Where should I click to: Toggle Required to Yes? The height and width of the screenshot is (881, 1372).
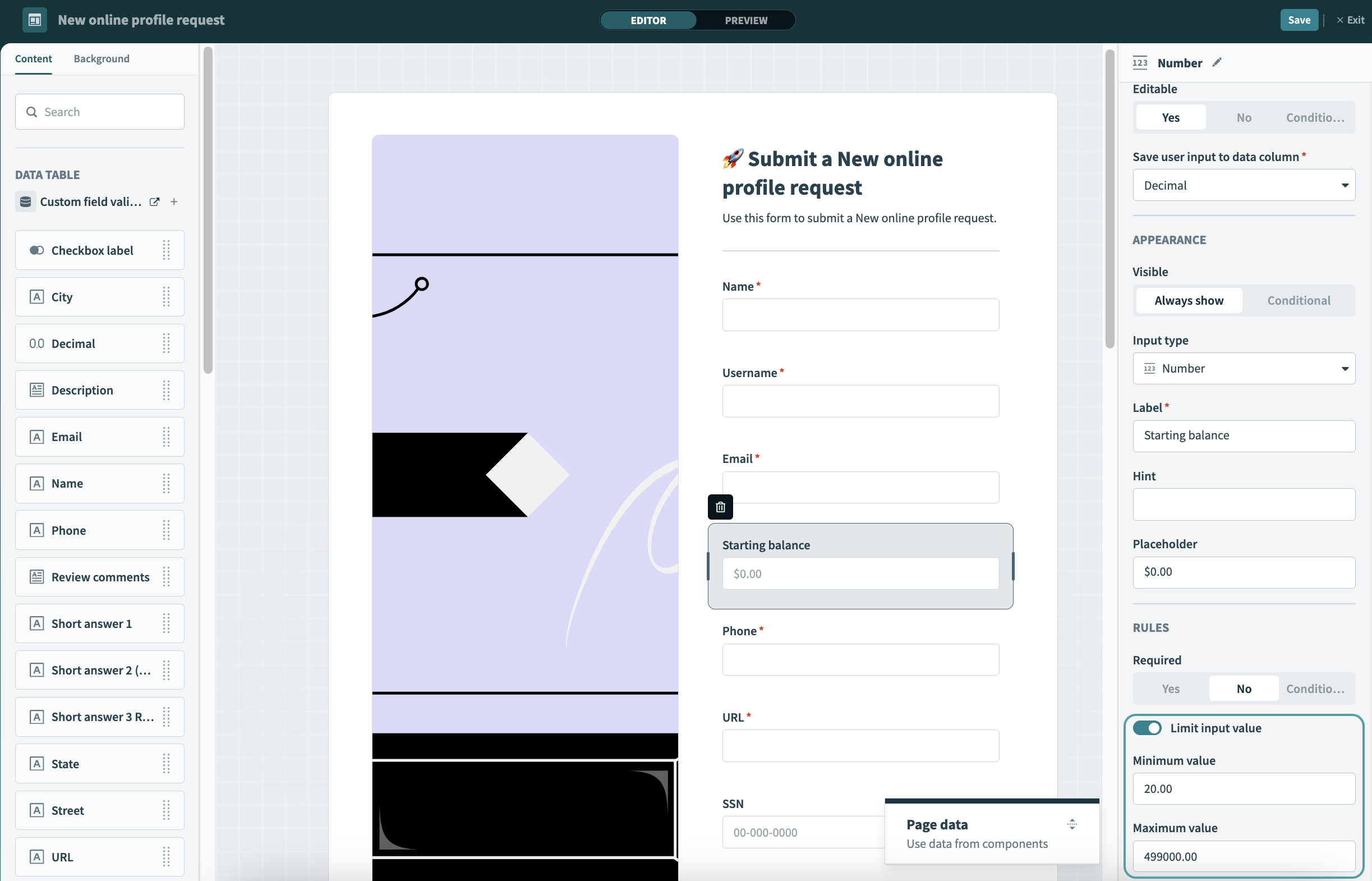[x=1170, y=688]
